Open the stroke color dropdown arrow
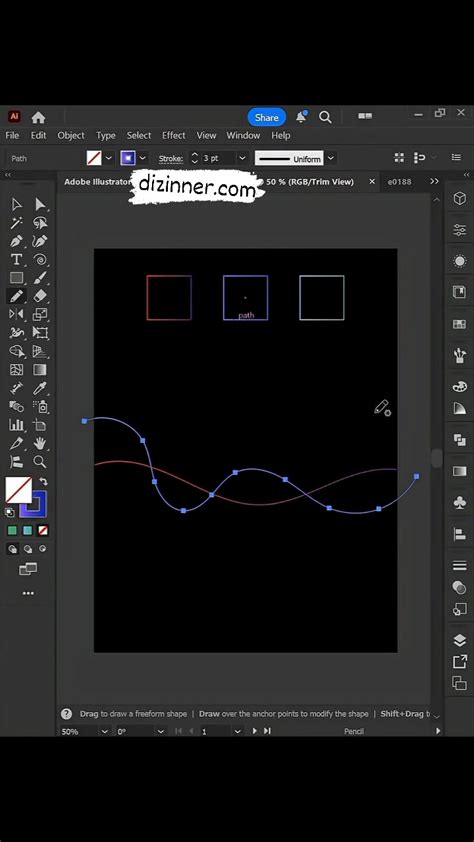 143,158
